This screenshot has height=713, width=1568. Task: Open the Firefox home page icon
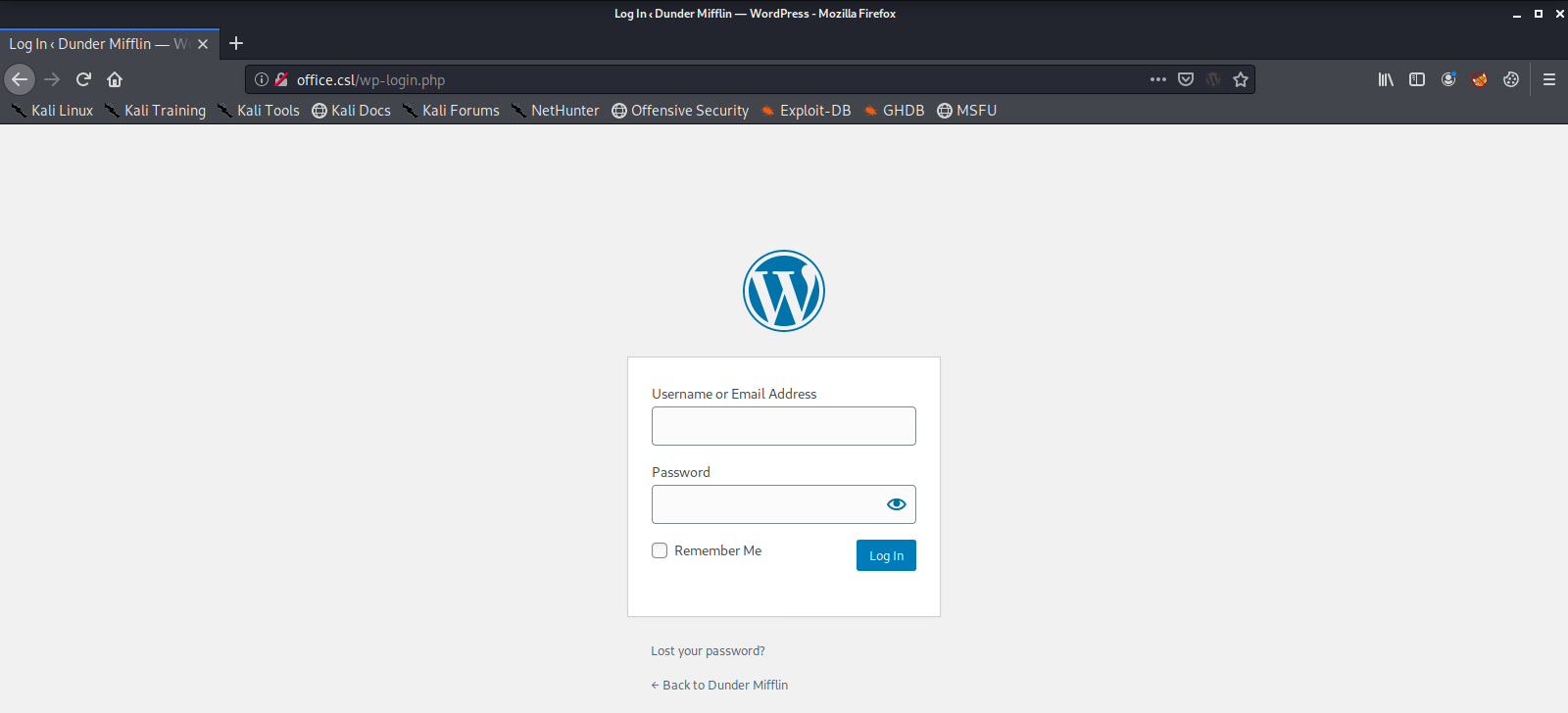pos(115,79)
